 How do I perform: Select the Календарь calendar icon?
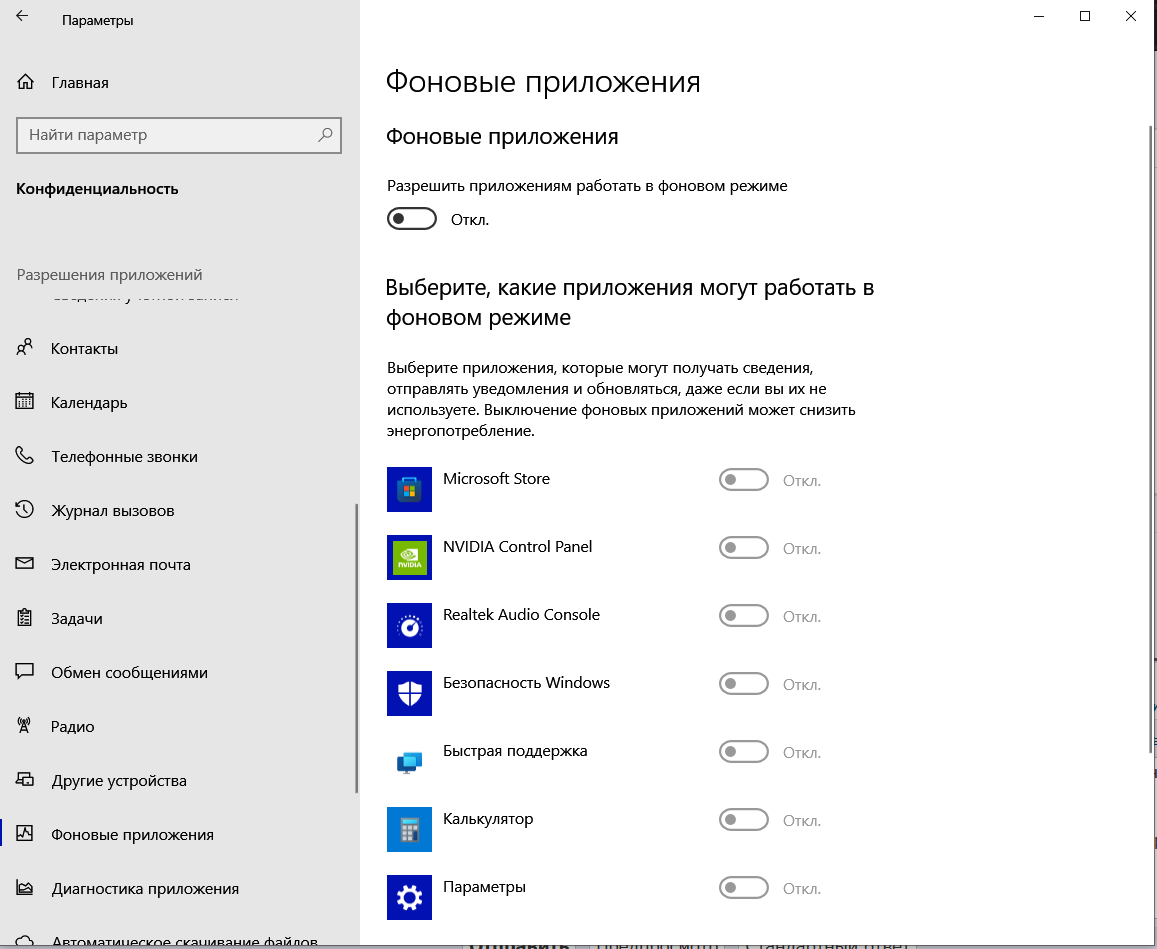24,401
